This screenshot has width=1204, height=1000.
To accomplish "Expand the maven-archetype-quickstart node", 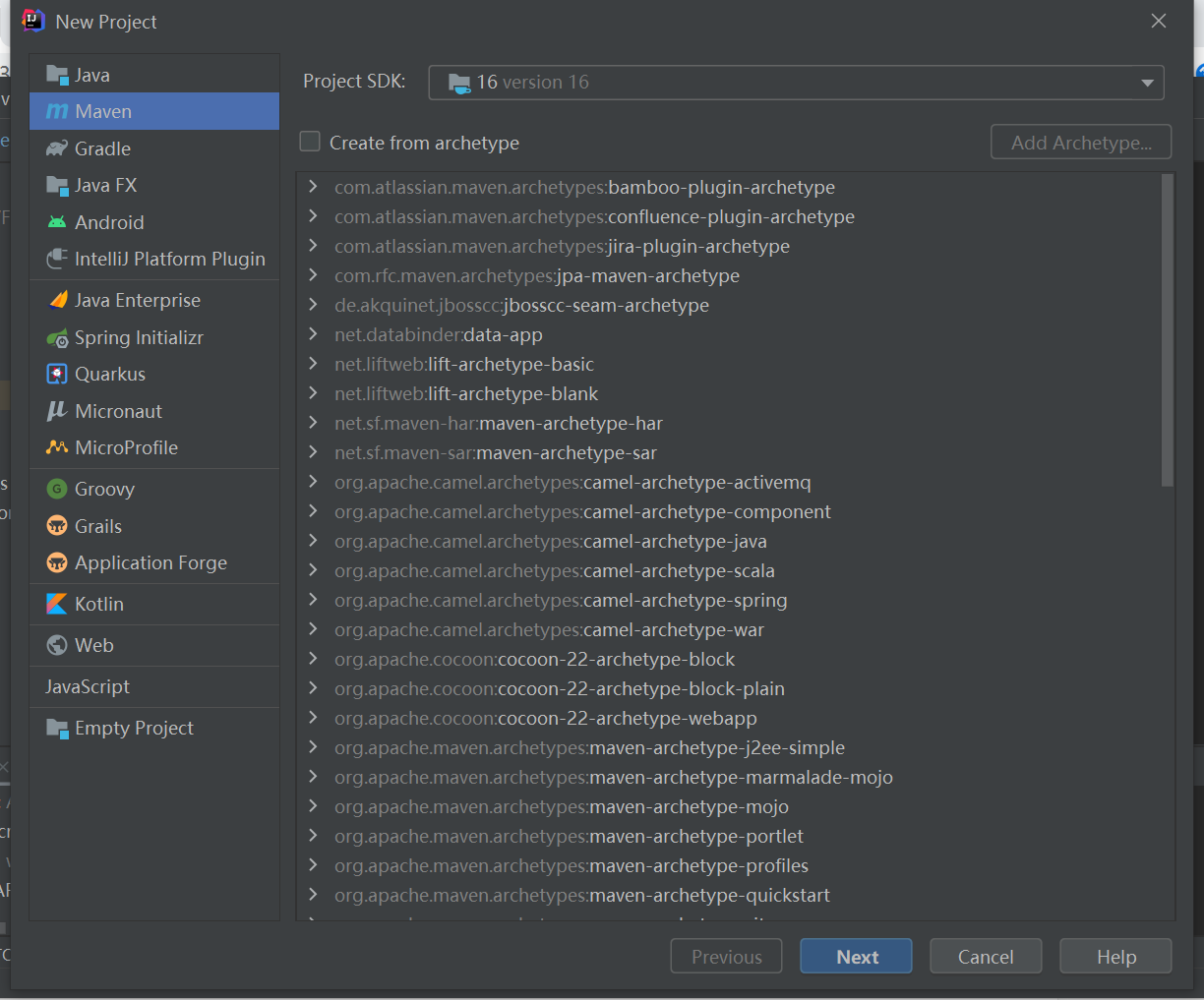I will coord(313,895).
